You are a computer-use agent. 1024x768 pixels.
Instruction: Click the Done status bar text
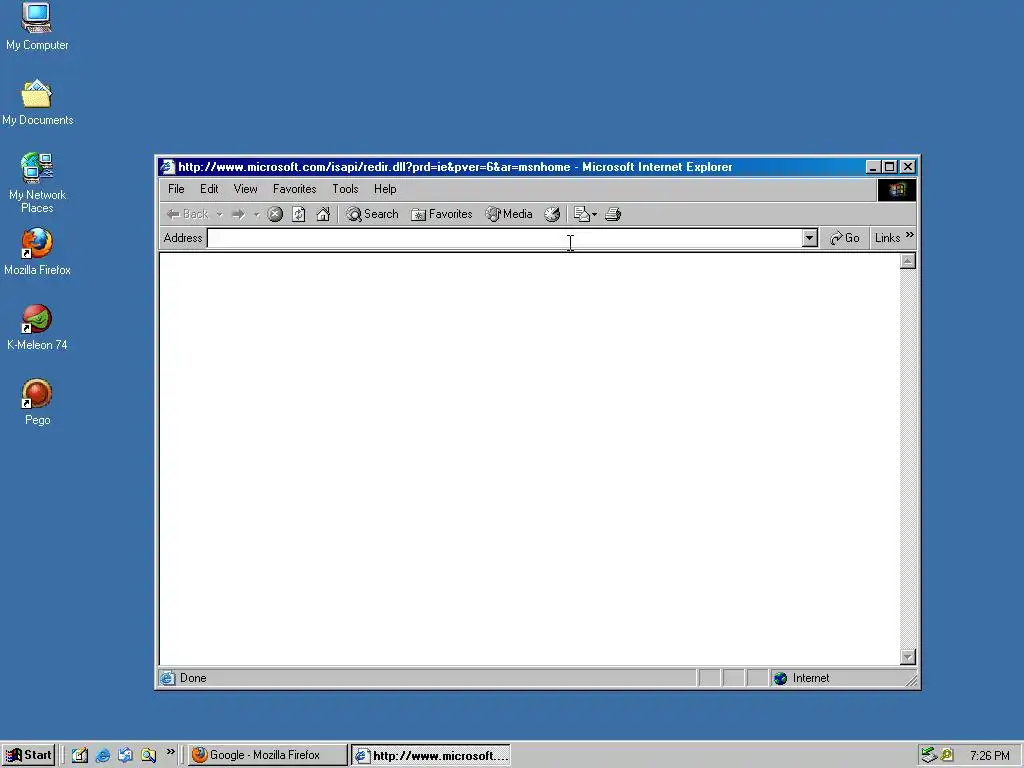[193, 679]
